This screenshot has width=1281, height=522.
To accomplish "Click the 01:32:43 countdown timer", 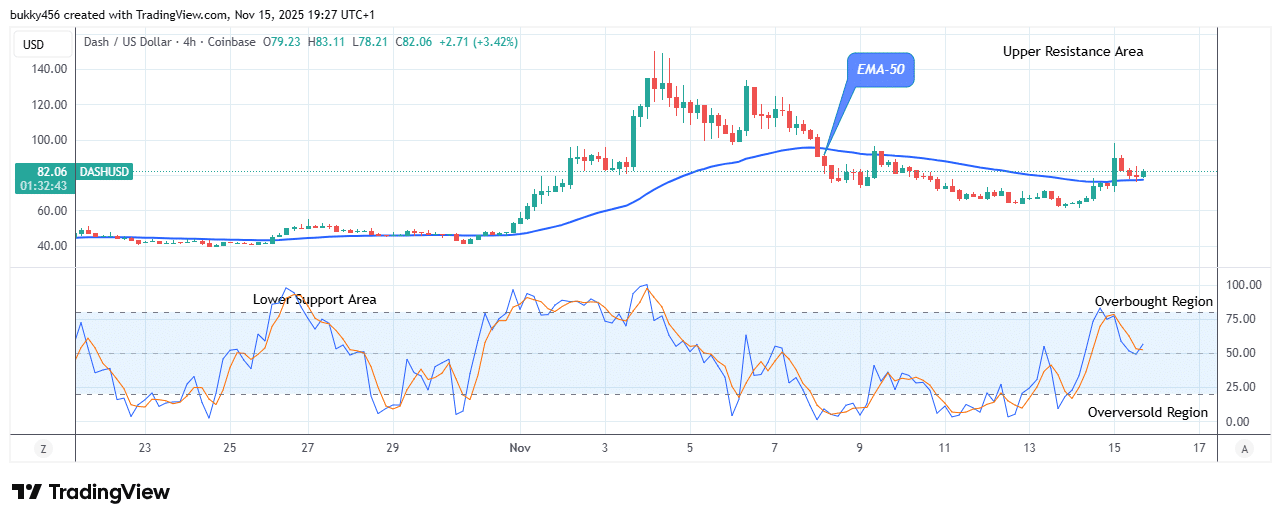I will tap(44, 185).
